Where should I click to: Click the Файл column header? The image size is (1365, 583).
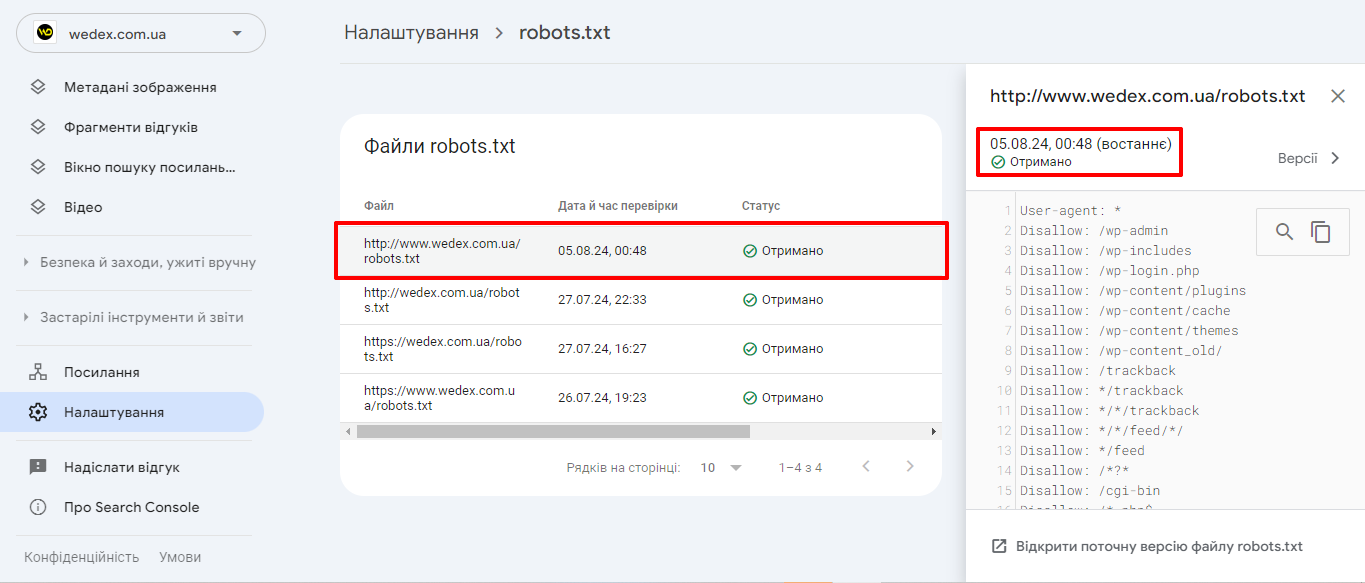point(379,205)
